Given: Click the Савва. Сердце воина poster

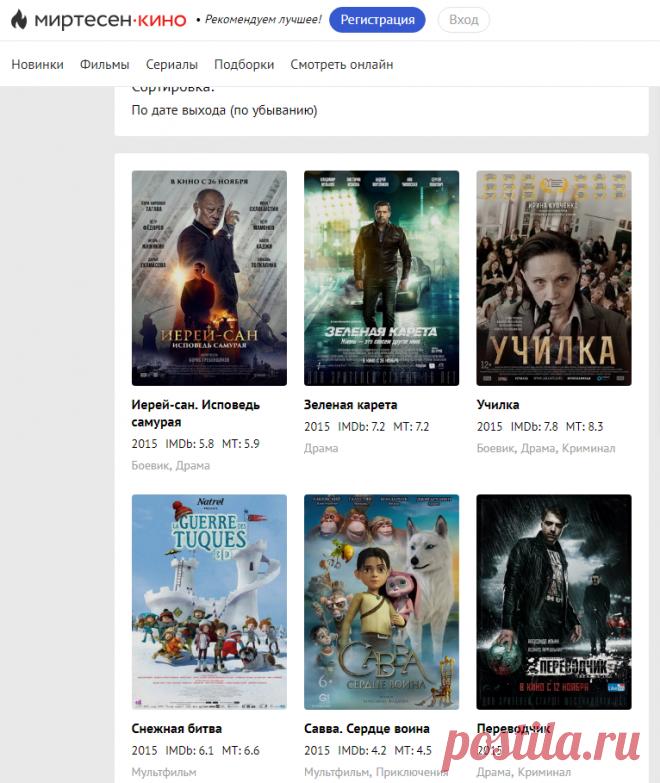Looking at the screenshot, I should (381, 601).
